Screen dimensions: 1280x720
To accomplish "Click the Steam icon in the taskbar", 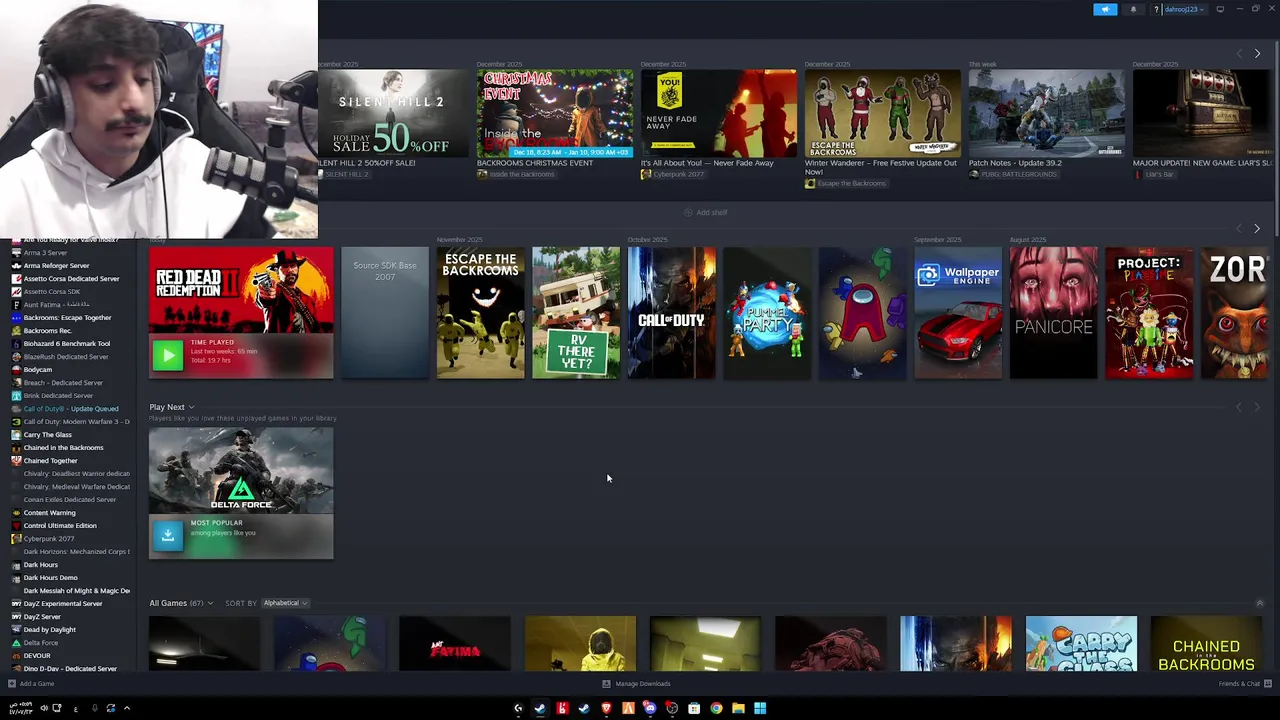I will coord(540,708).
